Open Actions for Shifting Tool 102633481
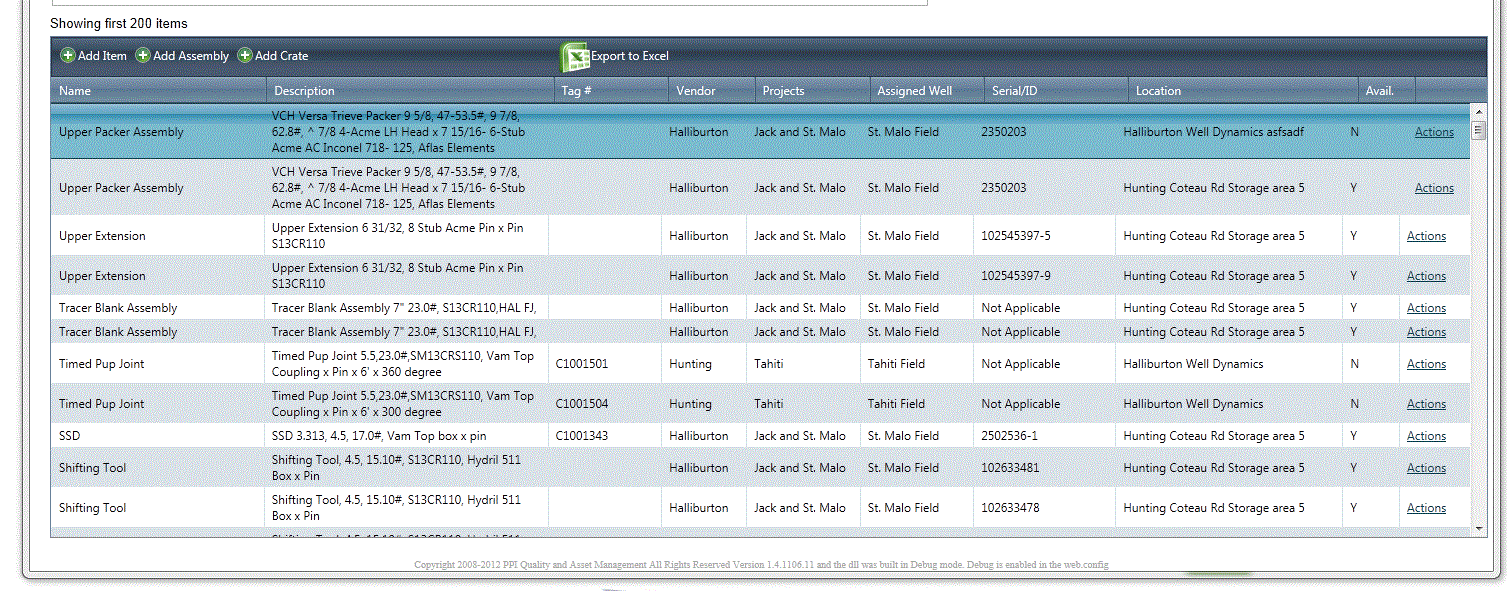 [x=1426, y=468]
